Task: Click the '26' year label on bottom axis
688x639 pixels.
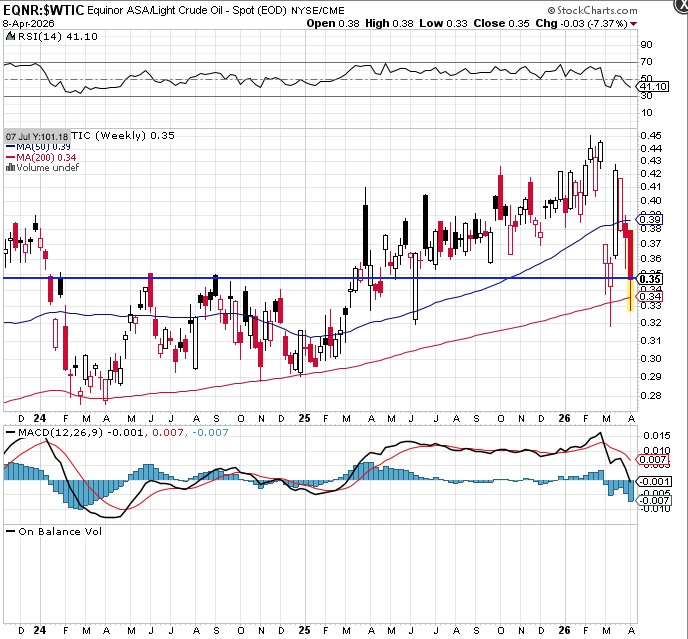Action: [x=564, y=631]
